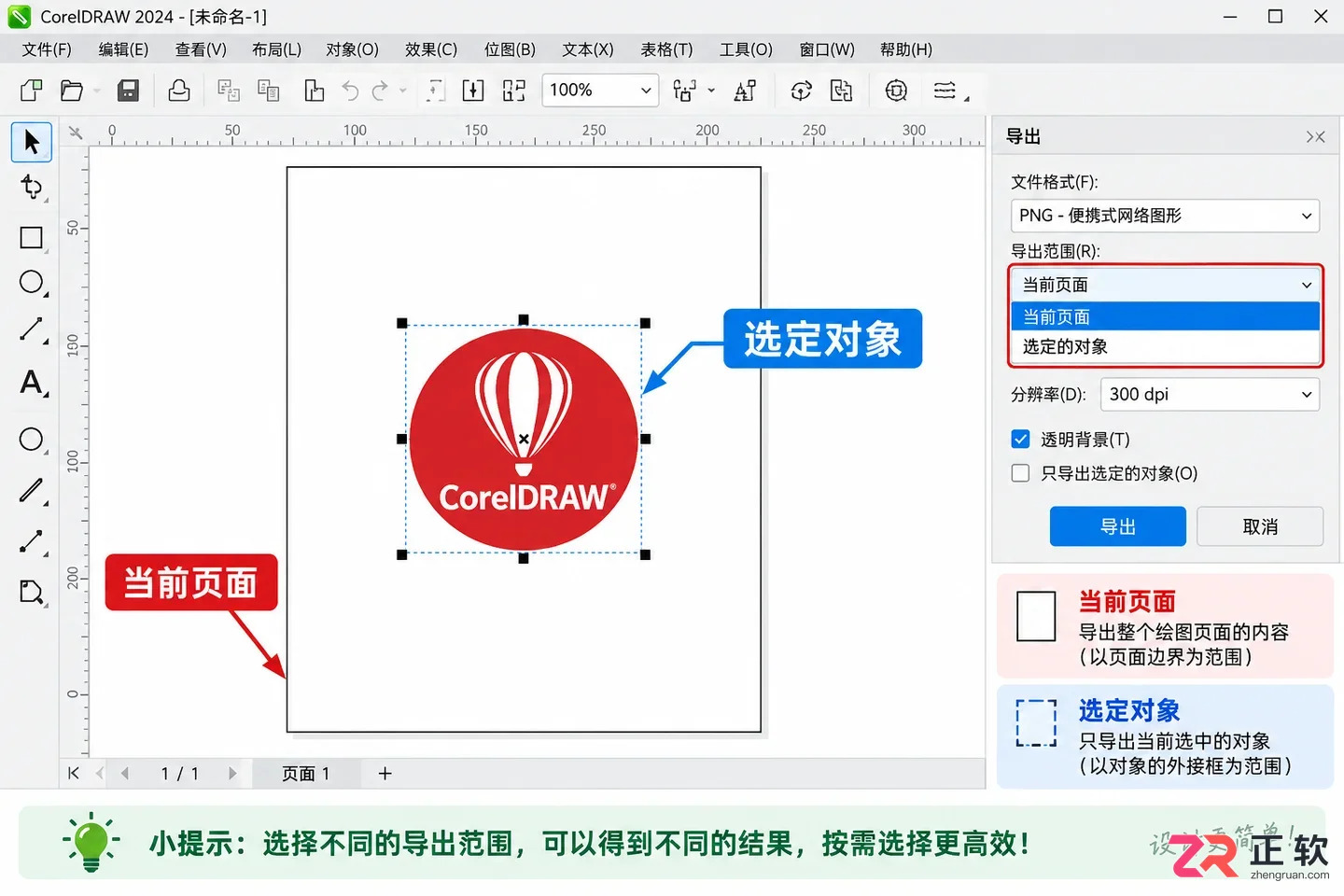The width and height of the screenshot is (1344, 896).
Task: Open the 文件(F) menu
Action: pyautogui.click(x=47, y=49)
